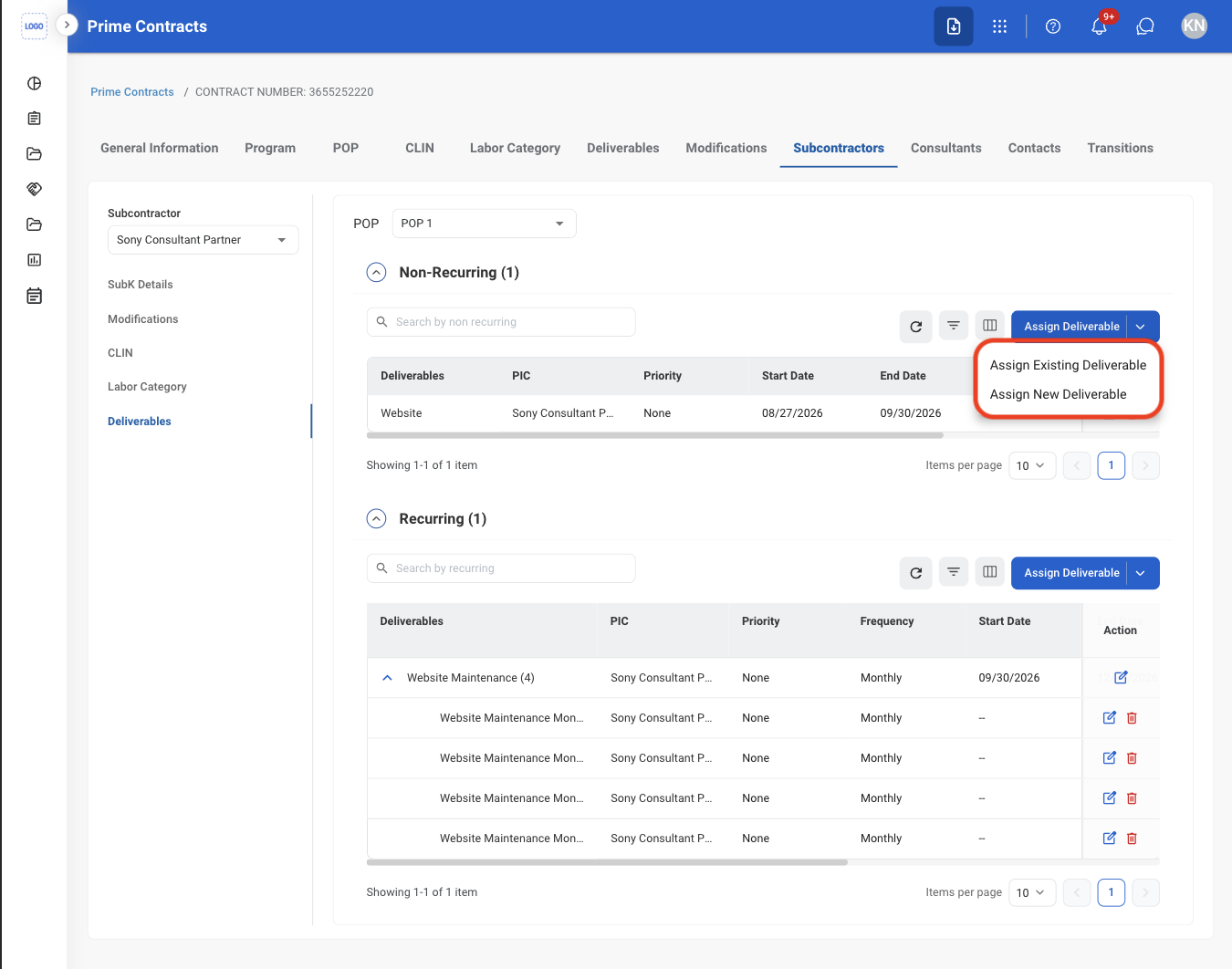
Task: Switch to the Consultants tab
Action: (x=946, y=148)
